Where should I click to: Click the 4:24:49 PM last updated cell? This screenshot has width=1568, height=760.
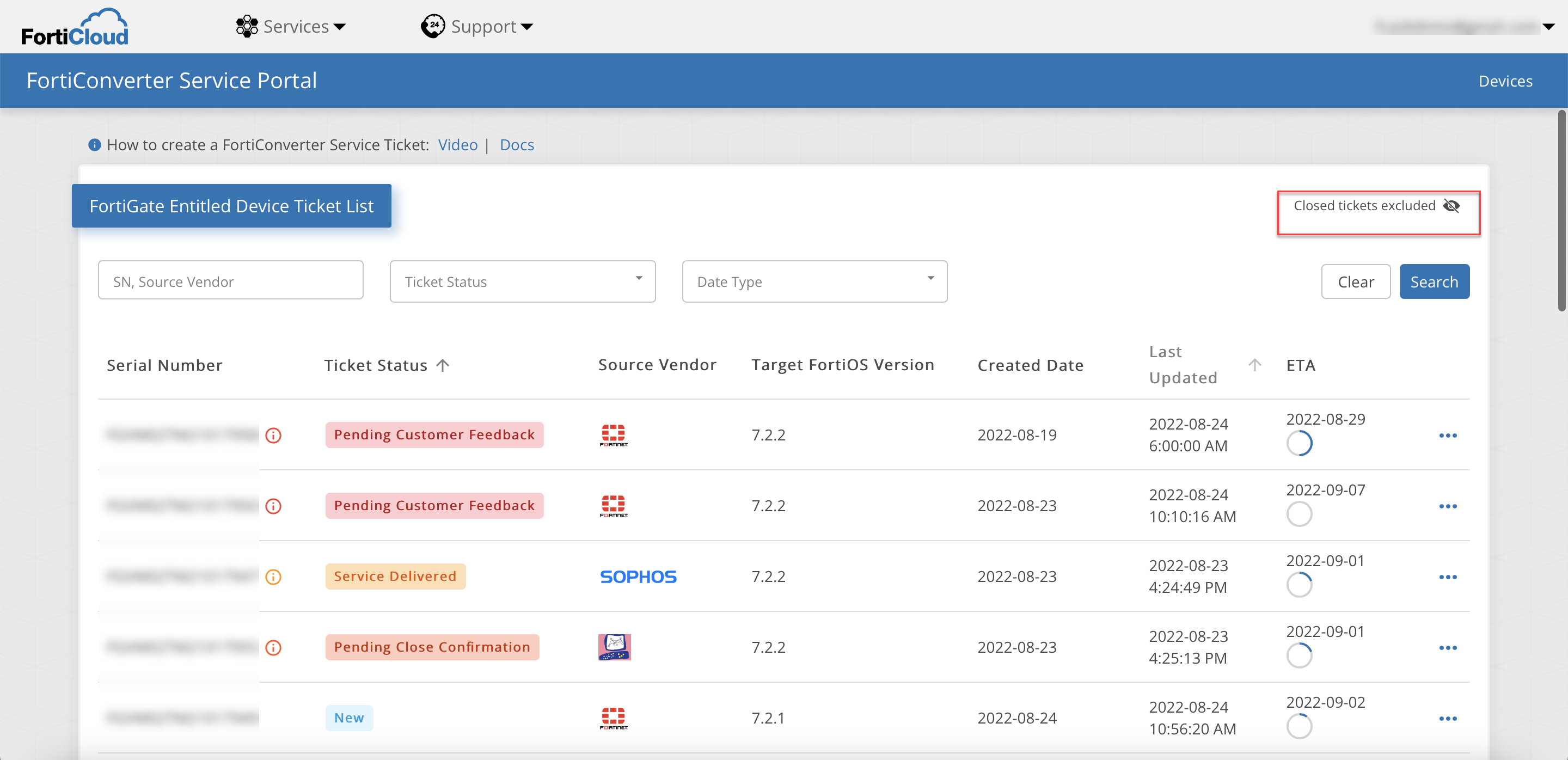pyautogui.click(x=1187, y=587)
